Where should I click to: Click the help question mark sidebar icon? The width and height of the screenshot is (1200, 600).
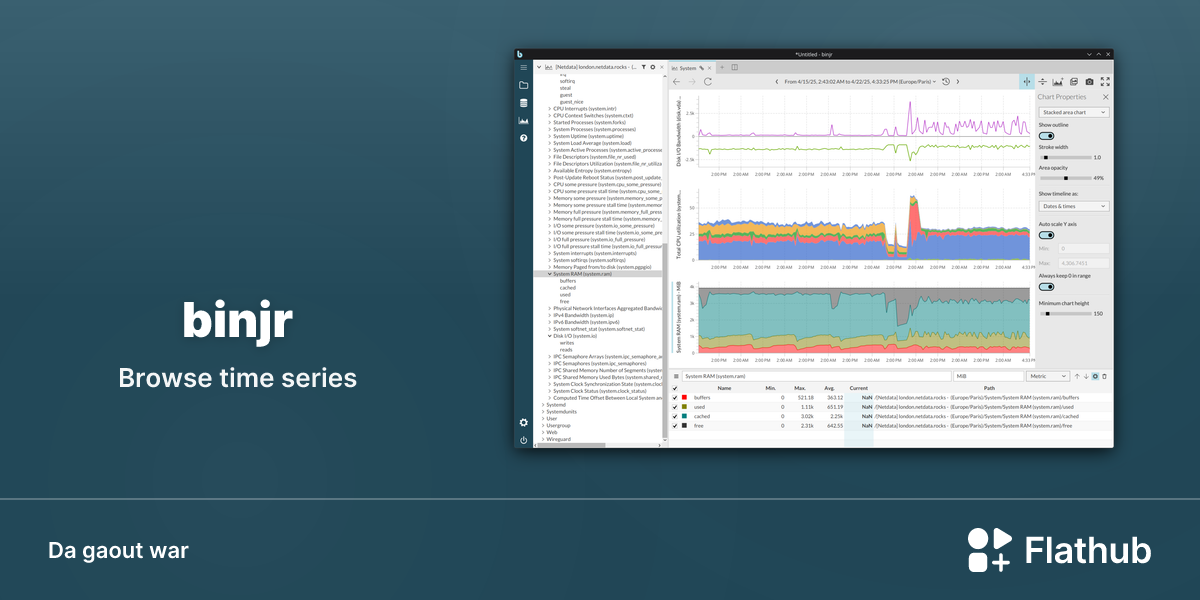(x=523, y=138)
